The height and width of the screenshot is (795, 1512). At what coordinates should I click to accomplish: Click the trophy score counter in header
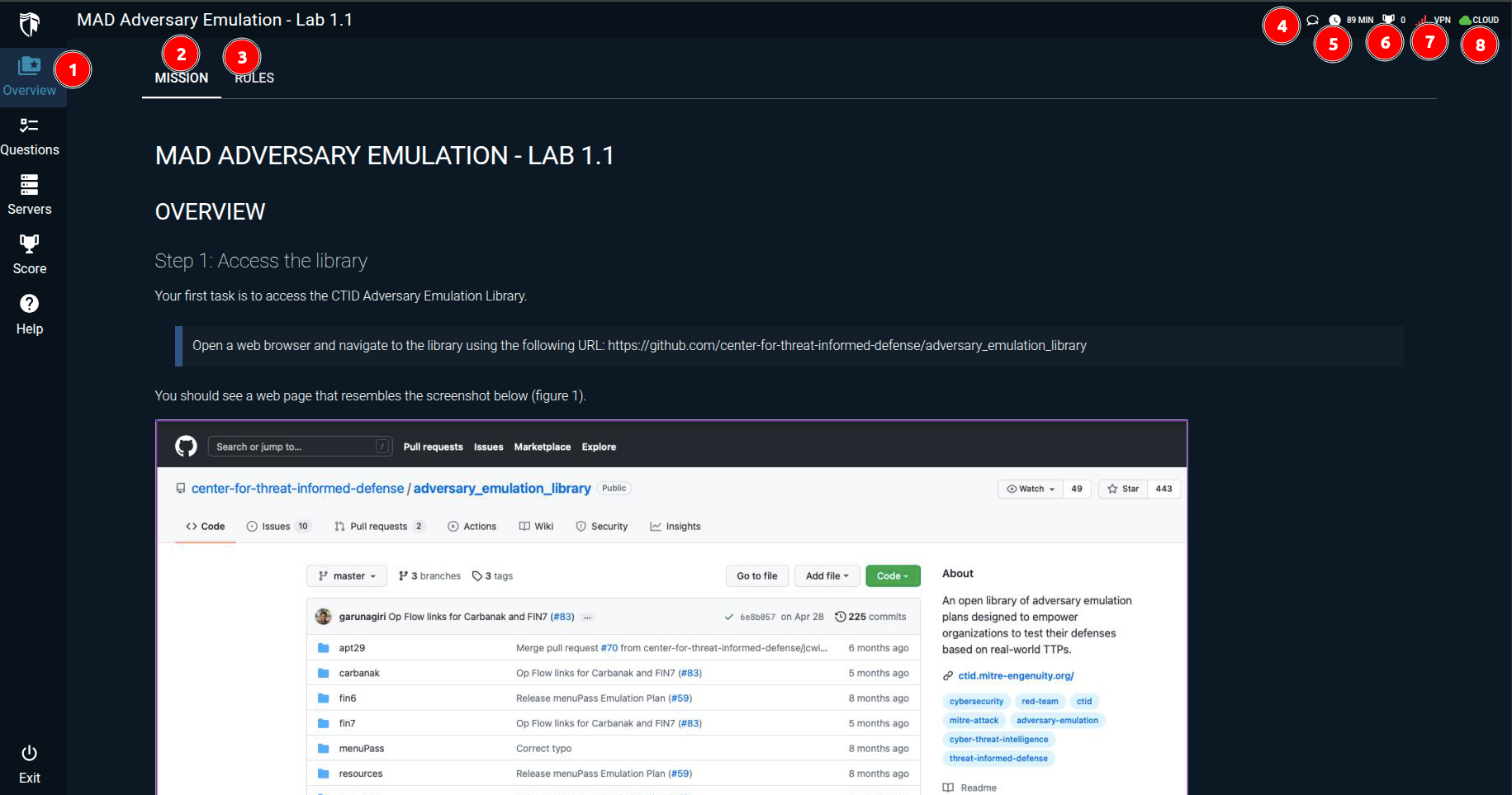pos(1394,20)
